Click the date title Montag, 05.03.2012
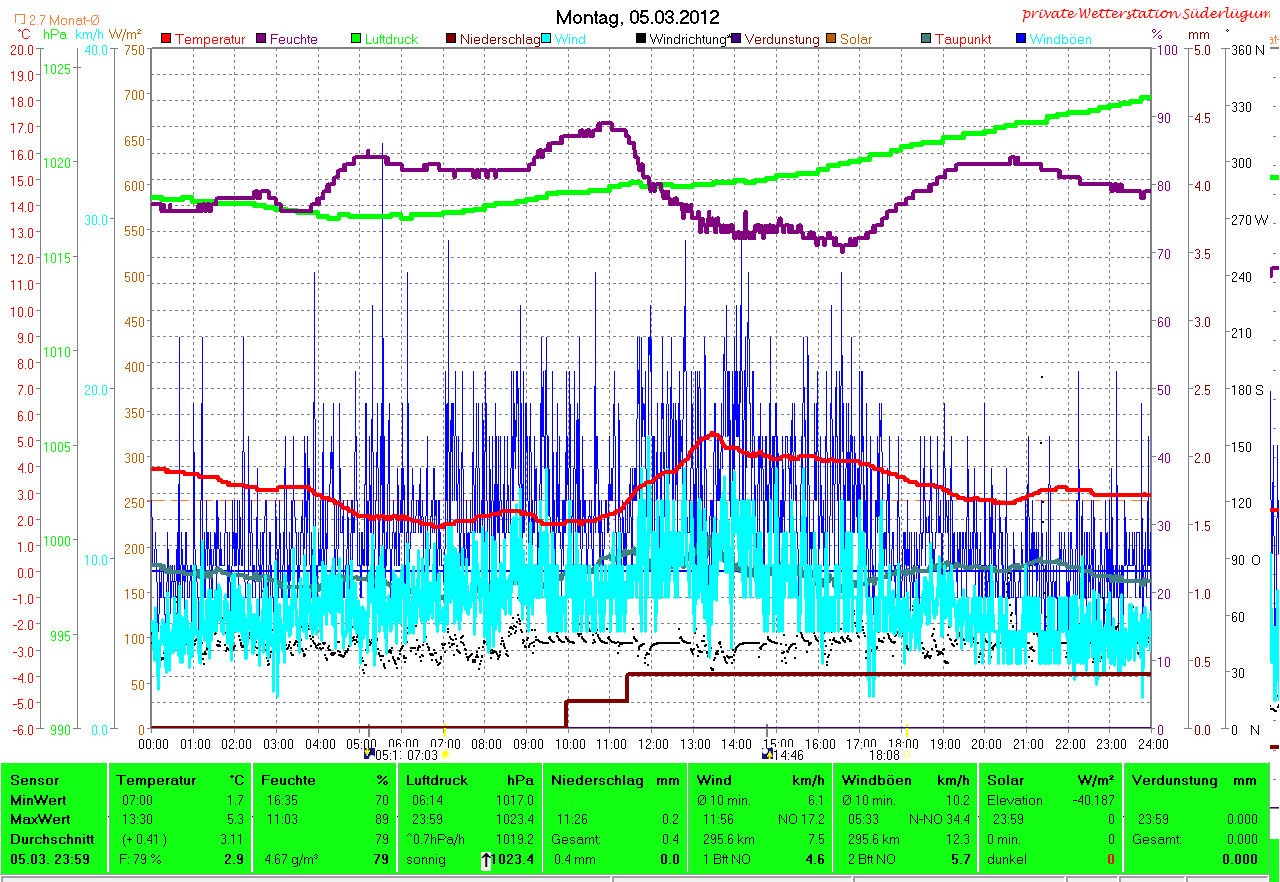 point(637,17)
